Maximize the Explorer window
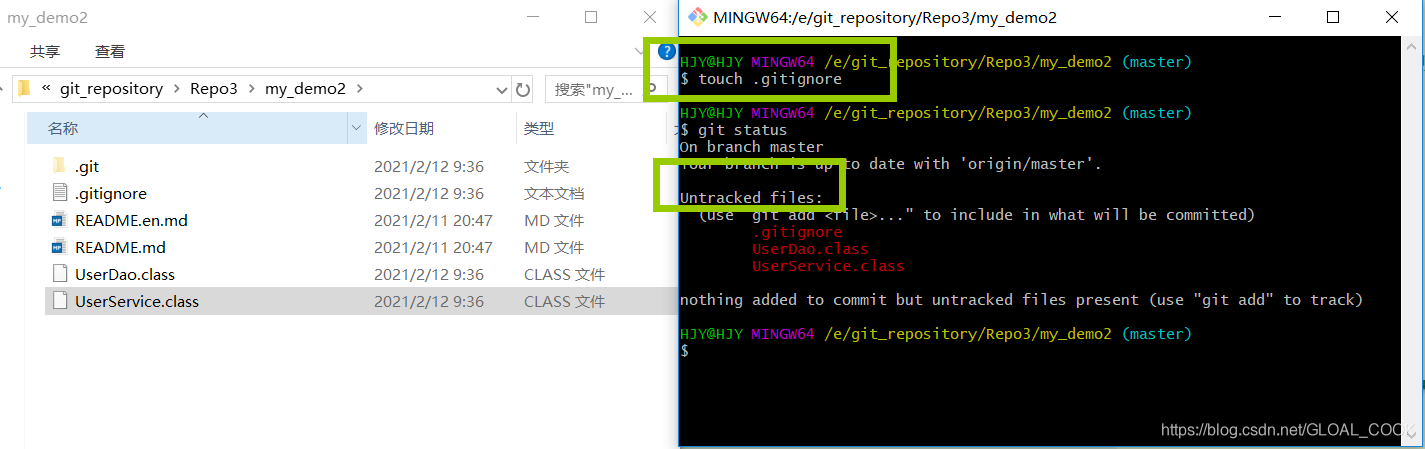The width and height of the screenshot is (1425, 449). point(591,17)
